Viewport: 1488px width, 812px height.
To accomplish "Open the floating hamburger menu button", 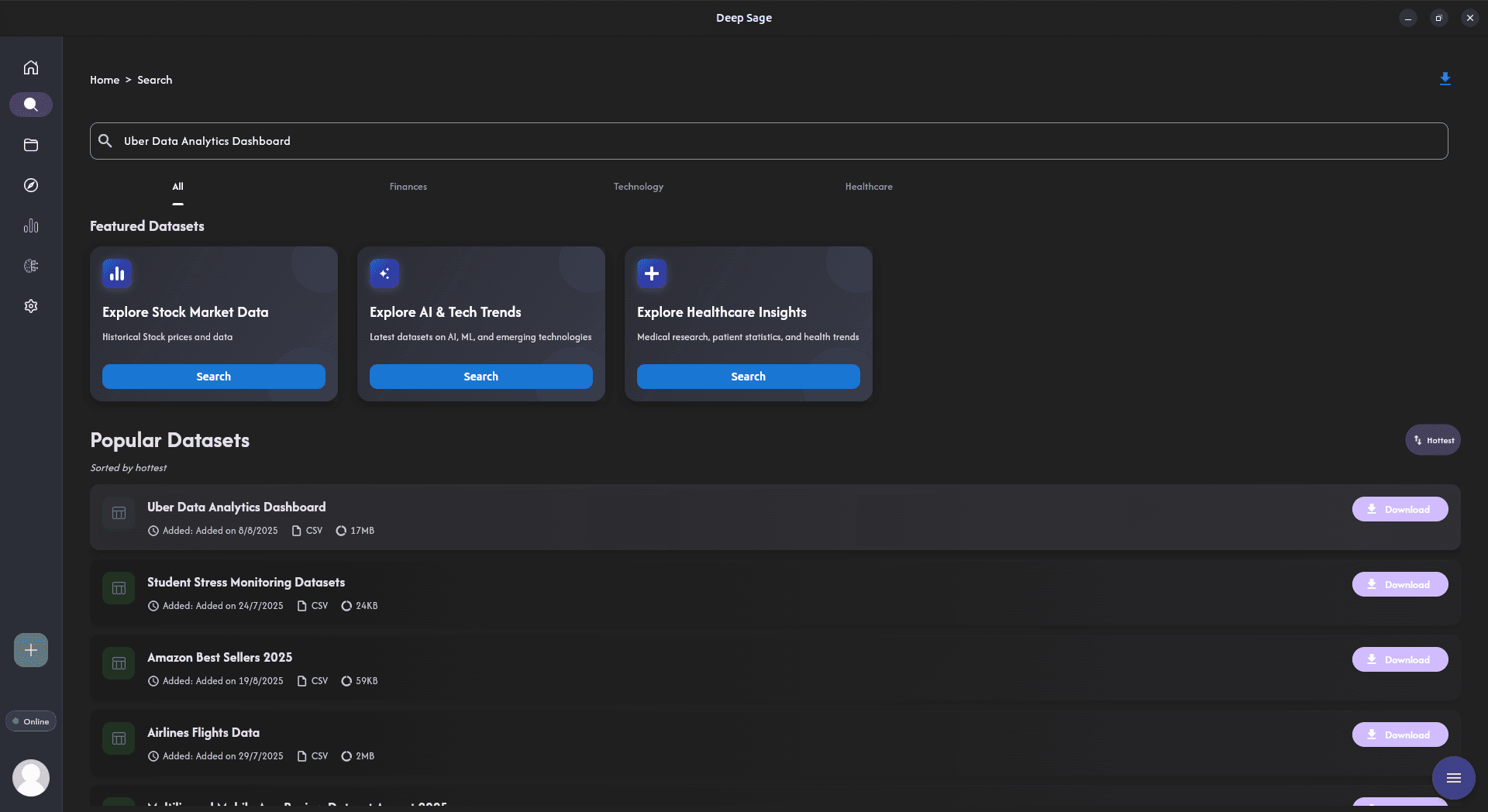I will (1453, 778).
